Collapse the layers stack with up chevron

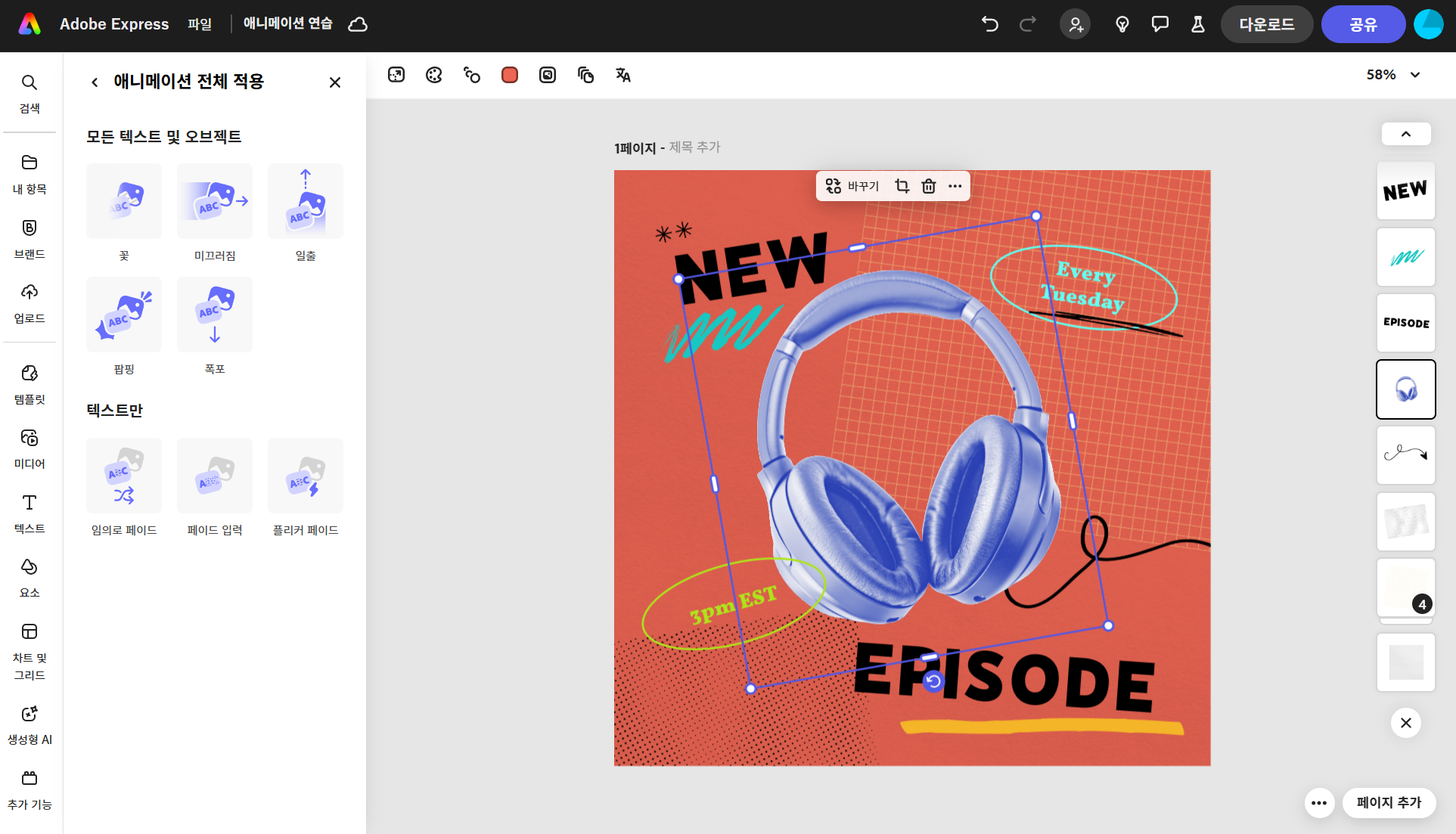tap(1405, 134)
